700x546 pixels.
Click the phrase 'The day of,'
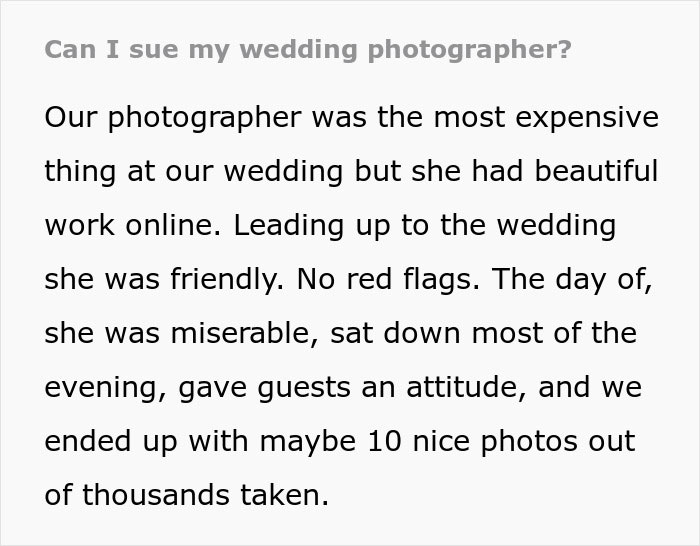coord(572,279)
